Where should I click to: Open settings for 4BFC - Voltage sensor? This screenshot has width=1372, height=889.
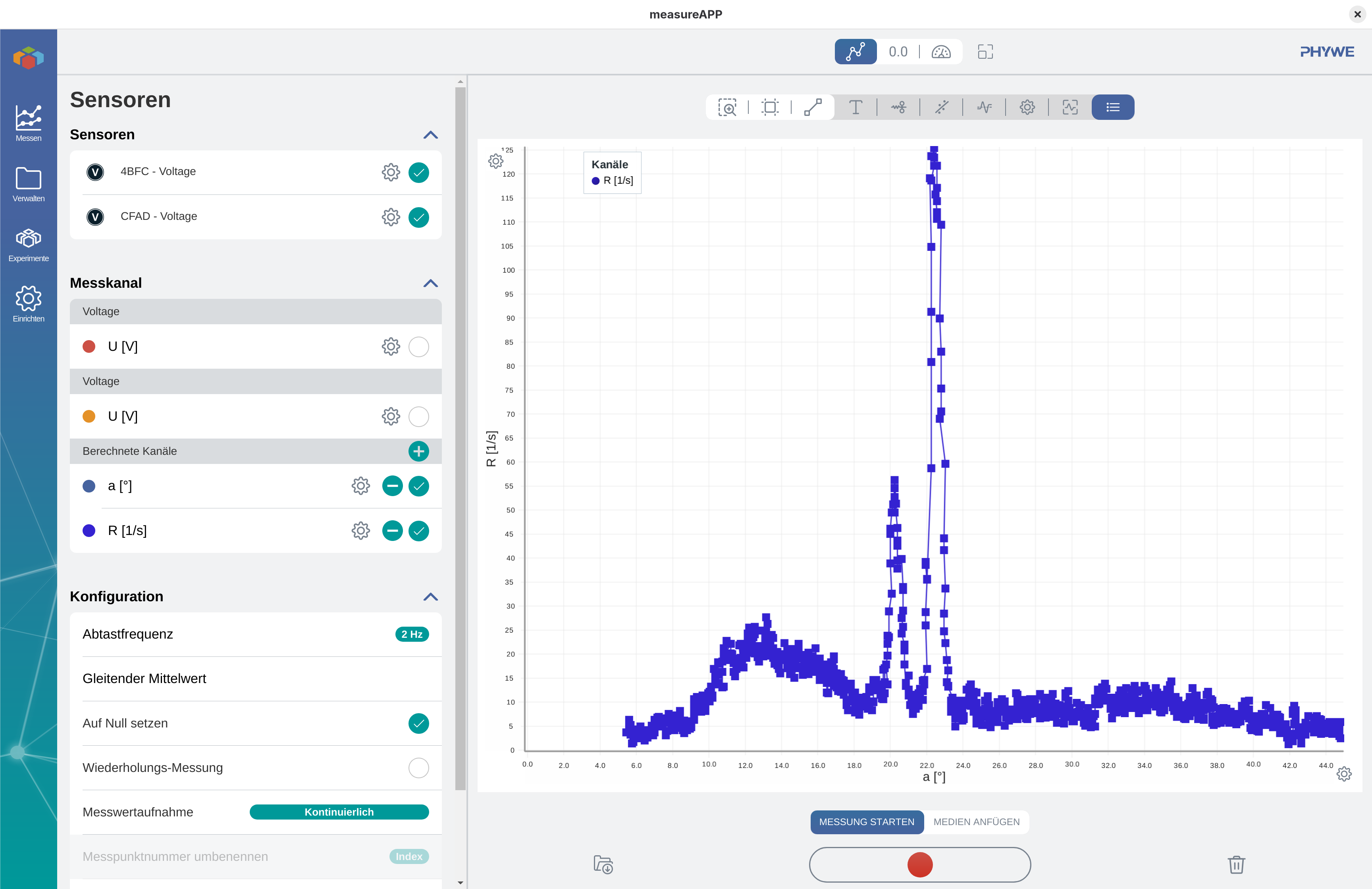pyautogui.click(x=390, y=172)
